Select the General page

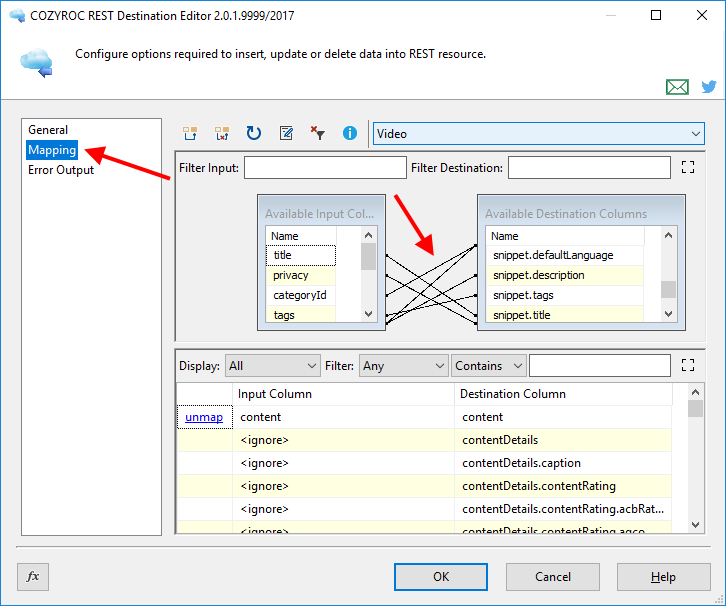(48, 130)
